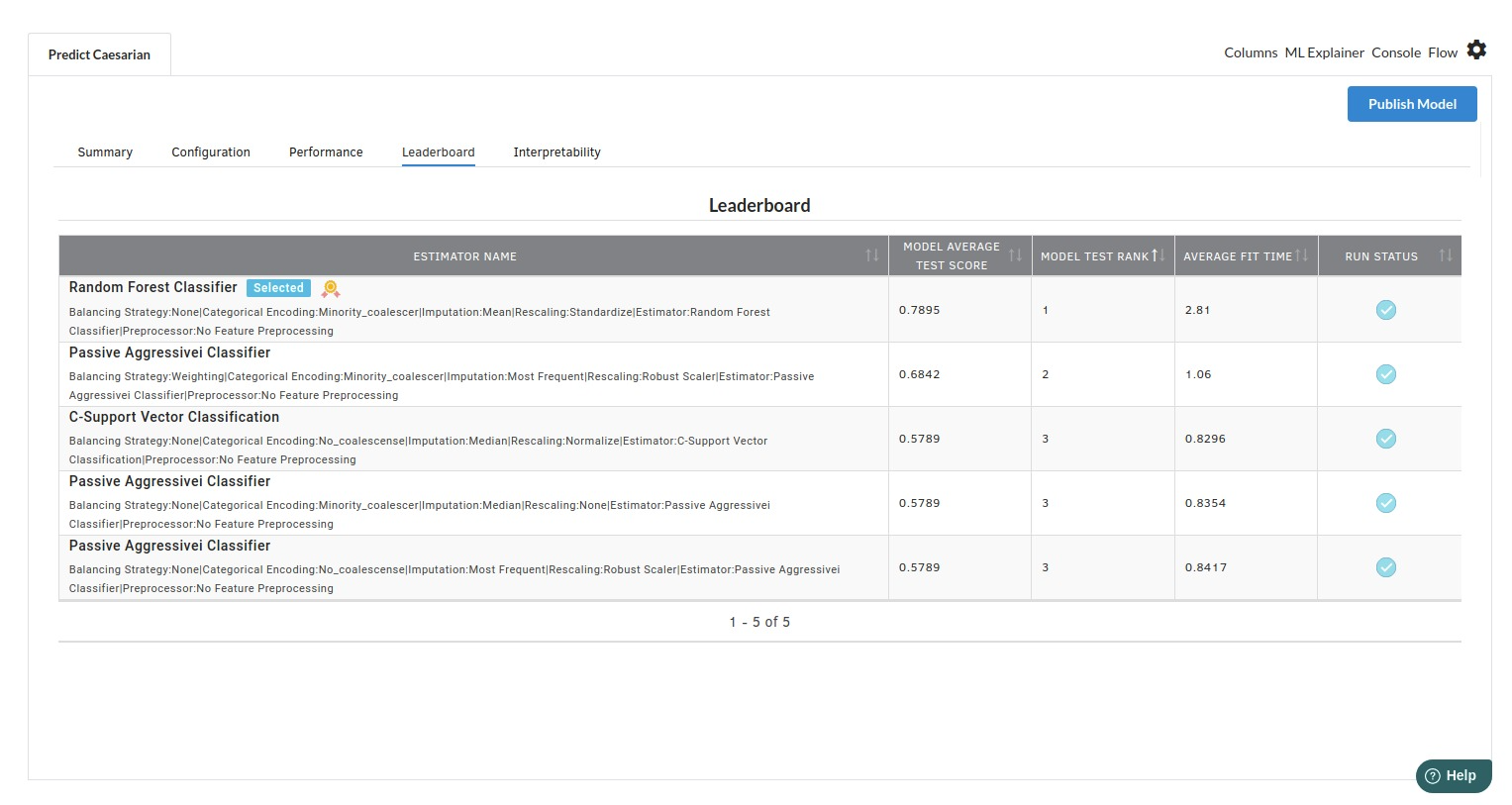Click the Publish Model button

[1412, 104]
